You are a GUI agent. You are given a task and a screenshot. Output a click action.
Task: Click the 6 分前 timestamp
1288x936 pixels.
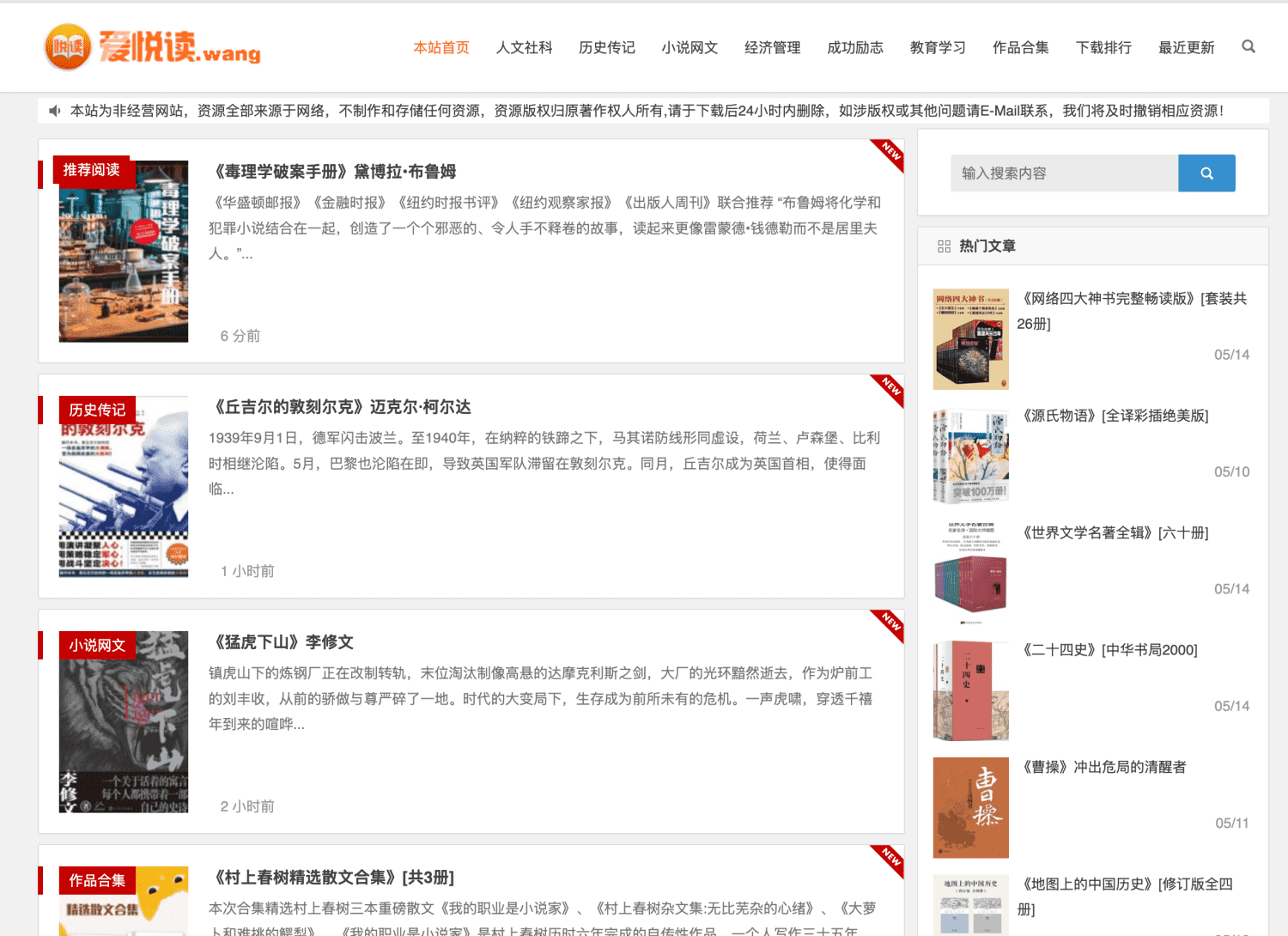pyautogui.click(x=240, y=337)
